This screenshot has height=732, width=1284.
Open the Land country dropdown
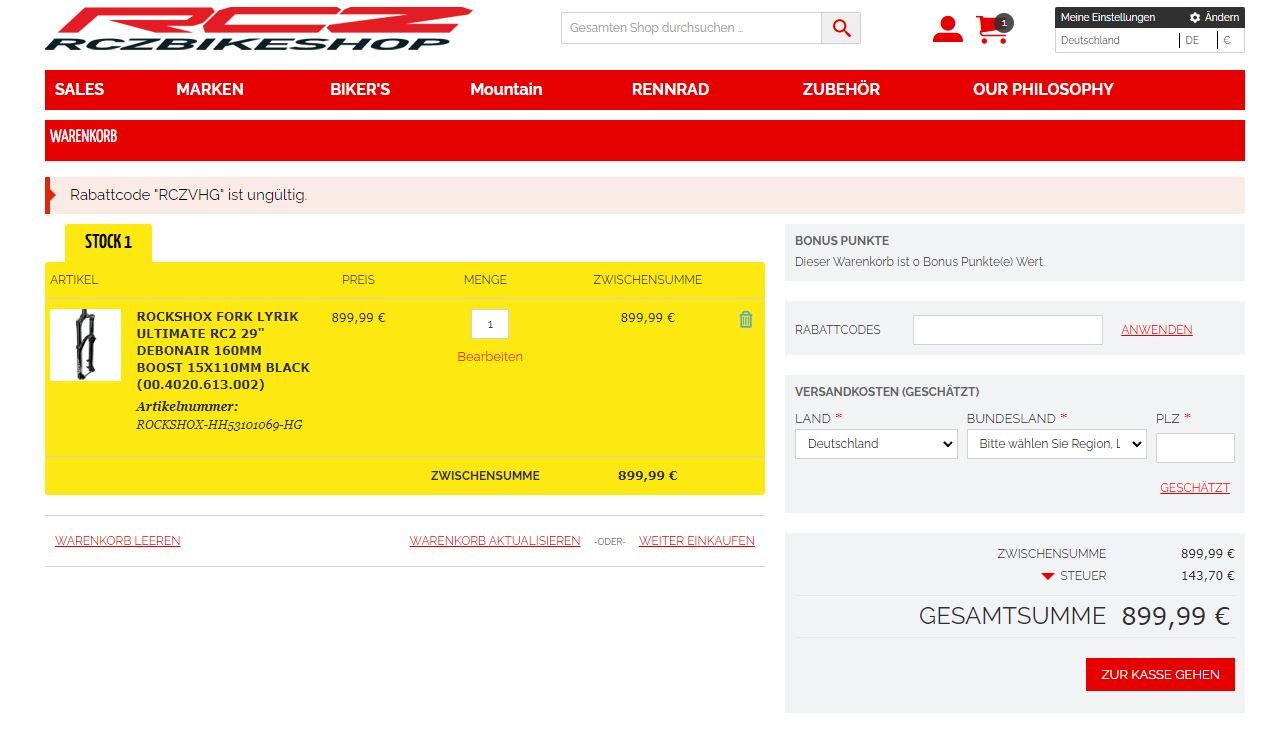tap(876, 444)
